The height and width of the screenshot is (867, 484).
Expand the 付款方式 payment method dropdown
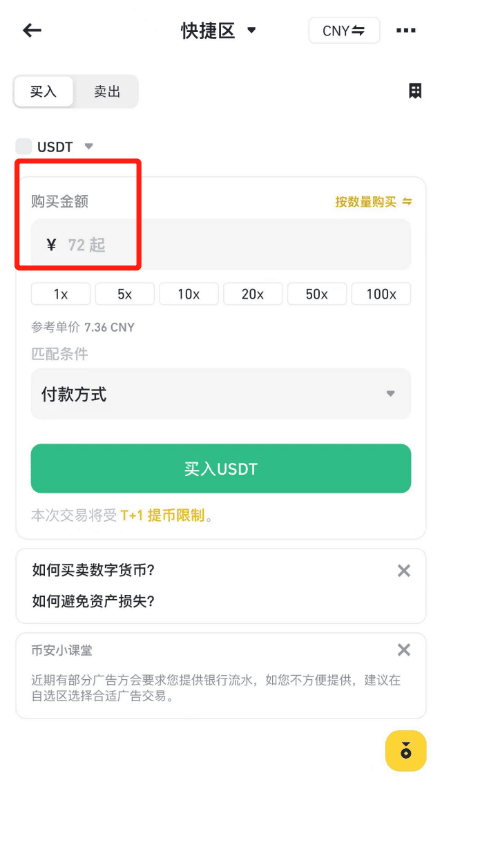221,394
